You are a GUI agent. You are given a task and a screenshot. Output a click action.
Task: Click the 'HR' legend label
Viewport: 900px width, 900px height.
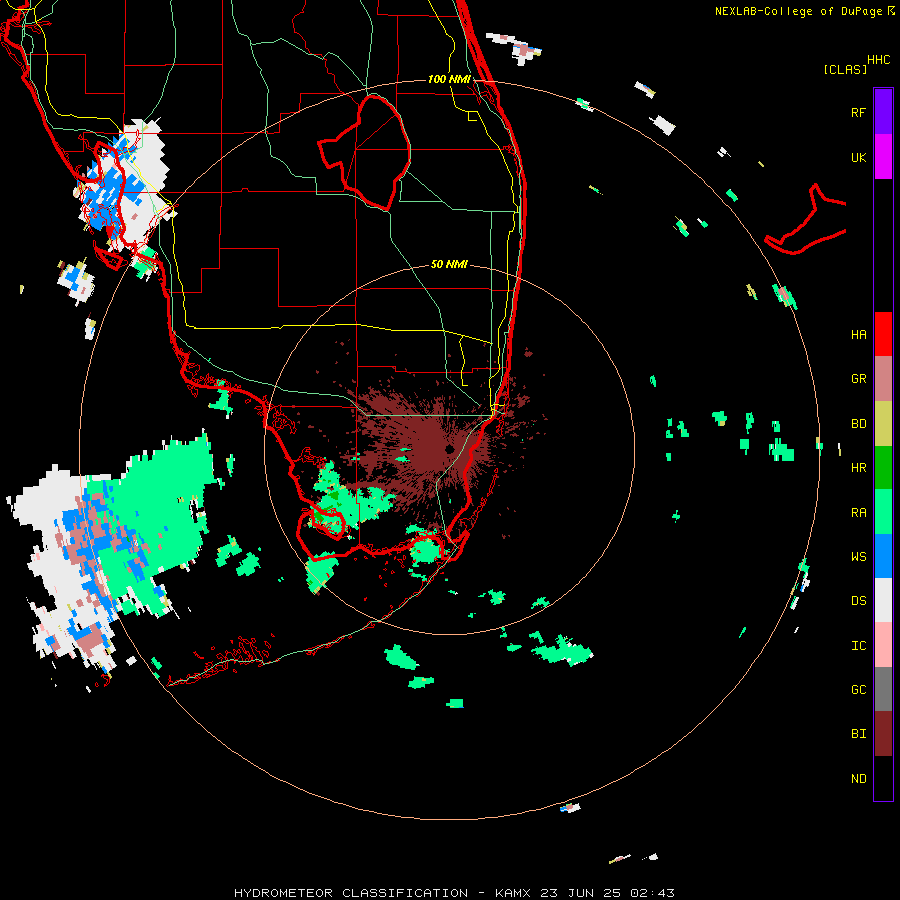pos(858,468)
